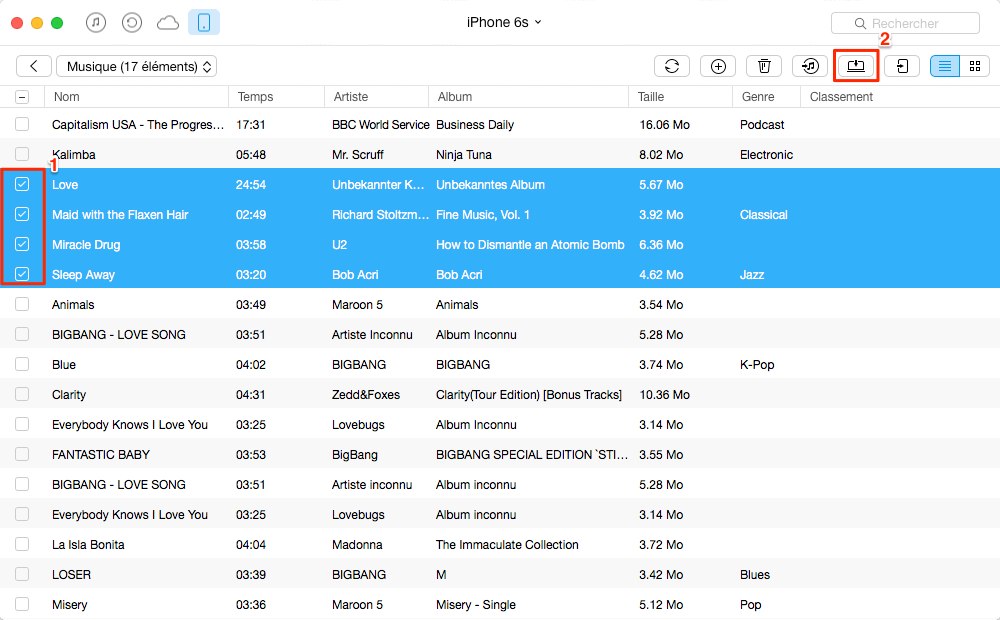This screenshot has width=1000, height=620.
Task: Sort by the Album column header
Action: tap(529, 97)
